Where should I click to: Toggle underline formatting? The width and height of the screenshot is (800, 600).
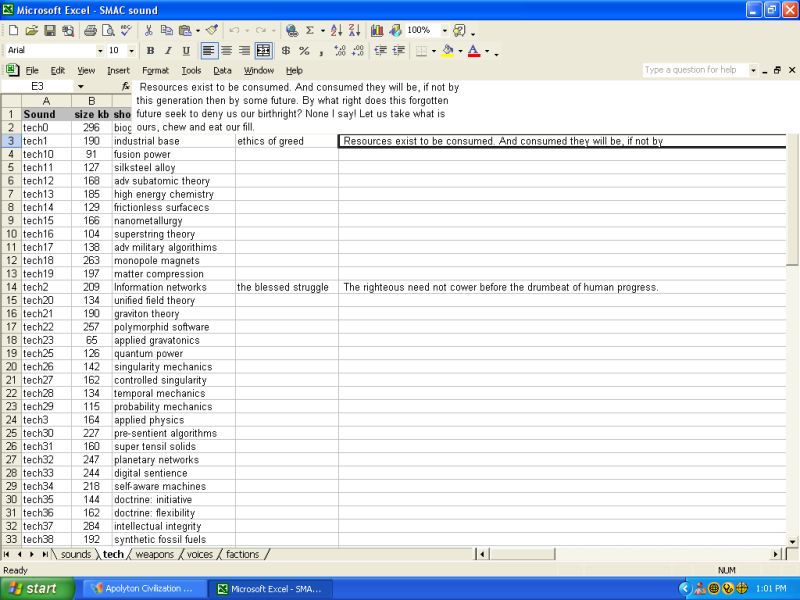click(x=186, y=51)
